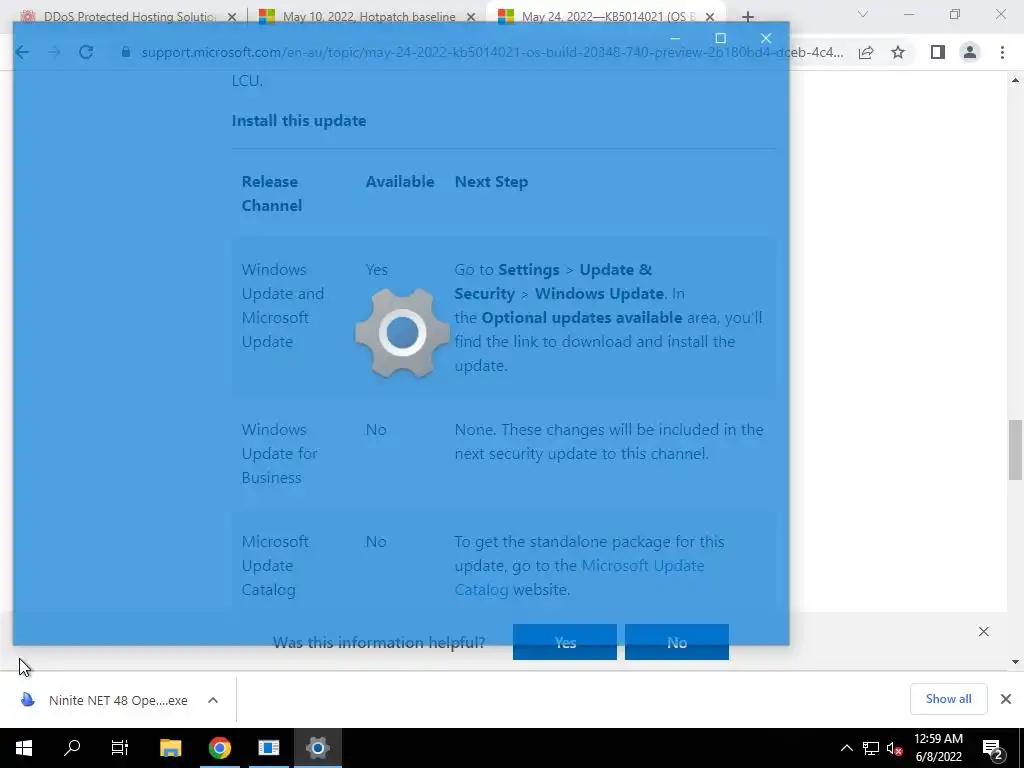Screen dimensions: 1024x768
Task: Bookmark this page with the star icon
Action: pyautogui.click(x=898, y=52)
